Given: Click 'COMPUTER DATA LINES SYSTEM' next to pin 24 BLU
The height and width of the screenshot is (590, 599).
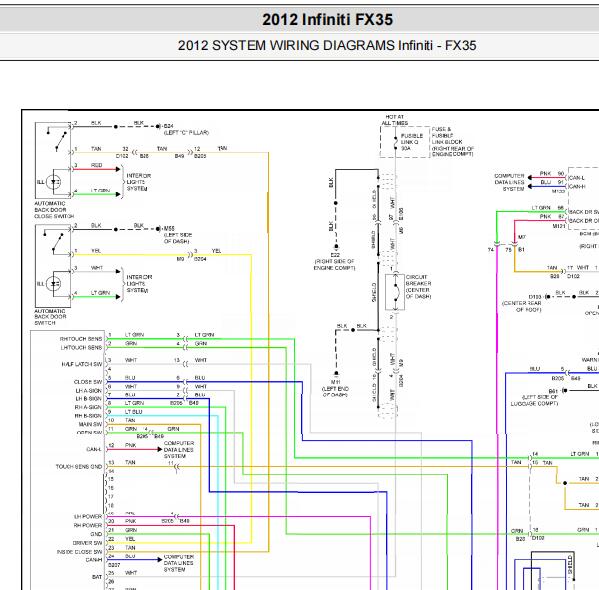Looking at the screenshot, I should (179, 563).
